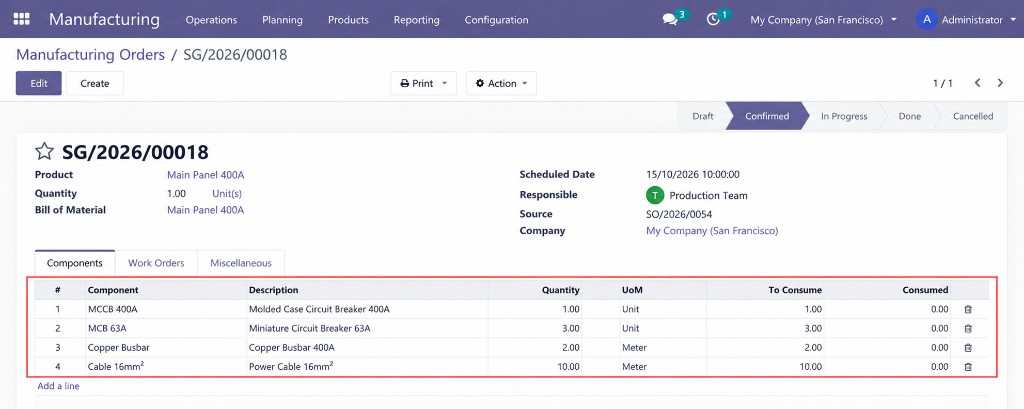The width and height of the screenshot is (1024, 409).
Task: Sort by the Description column header
Action: click(273, 290)
